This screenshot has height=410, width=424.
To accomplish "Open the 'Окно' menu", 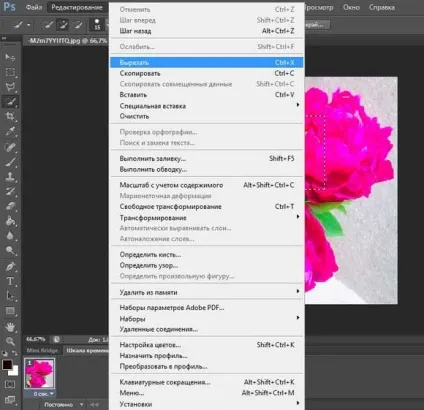I will [351, 7].
